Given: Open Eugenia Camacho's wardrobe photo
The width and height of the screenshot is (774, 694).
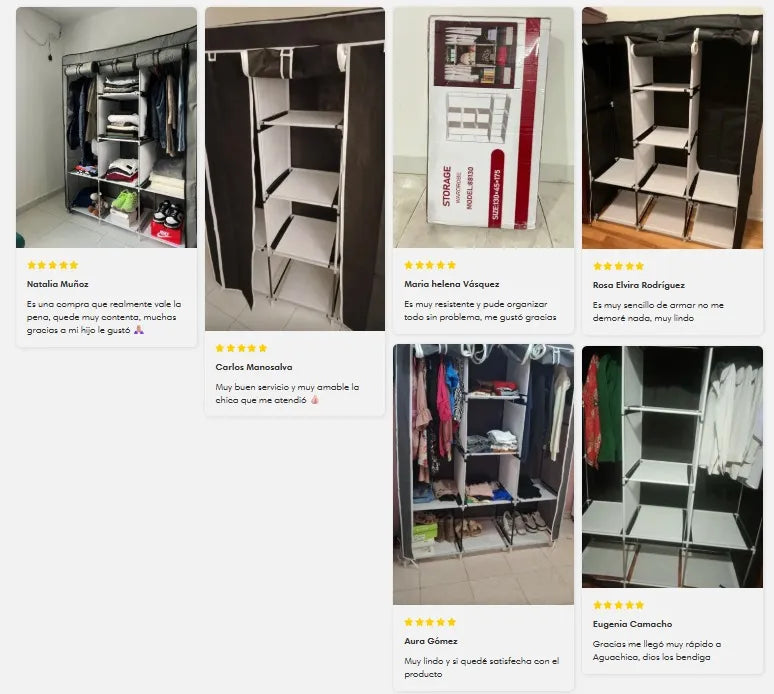Looking at the screenshot, I should click(672, 467).
